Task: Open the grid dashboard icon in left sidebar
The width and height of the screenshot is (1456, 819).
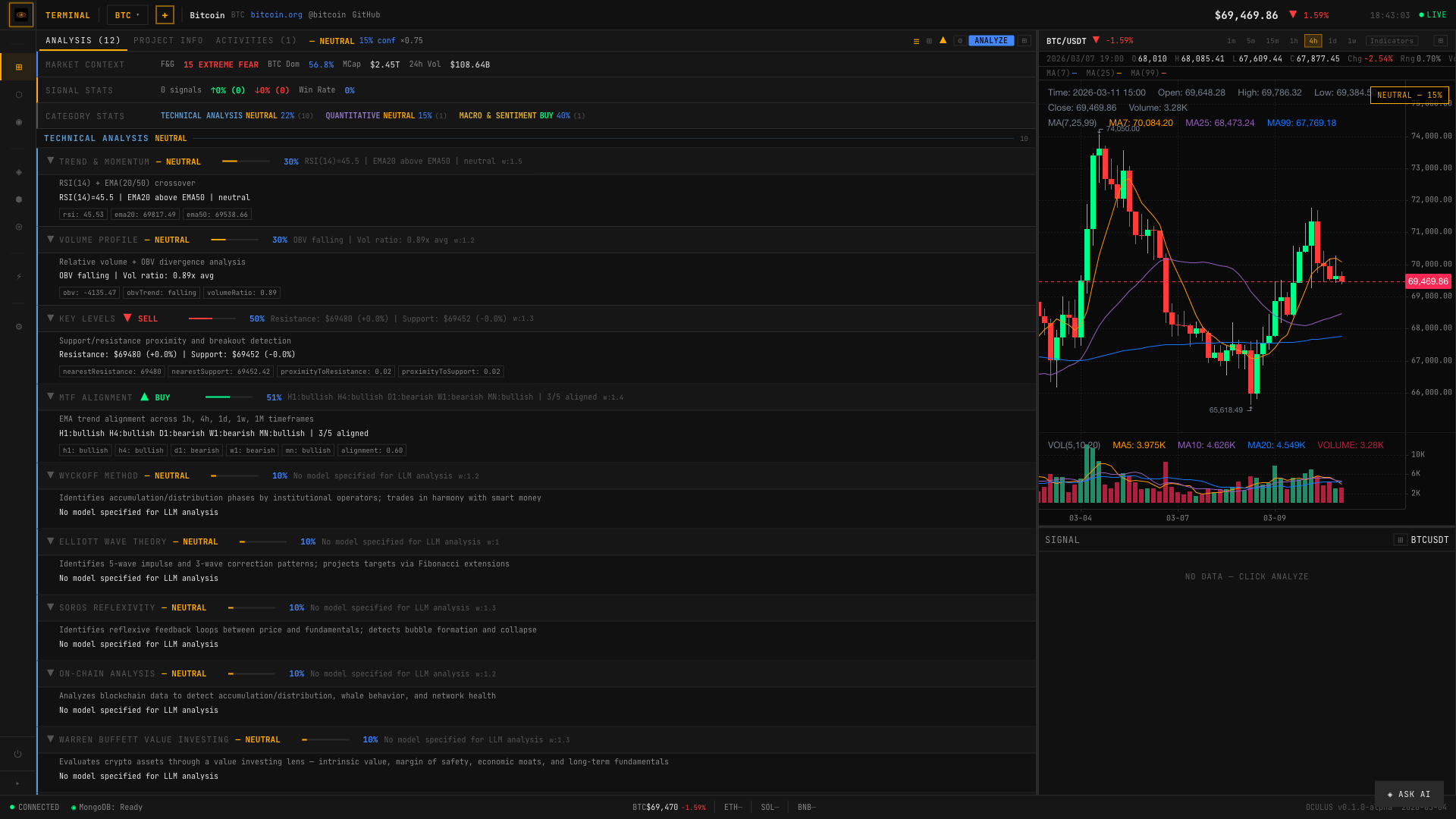Action: [19, 67]
